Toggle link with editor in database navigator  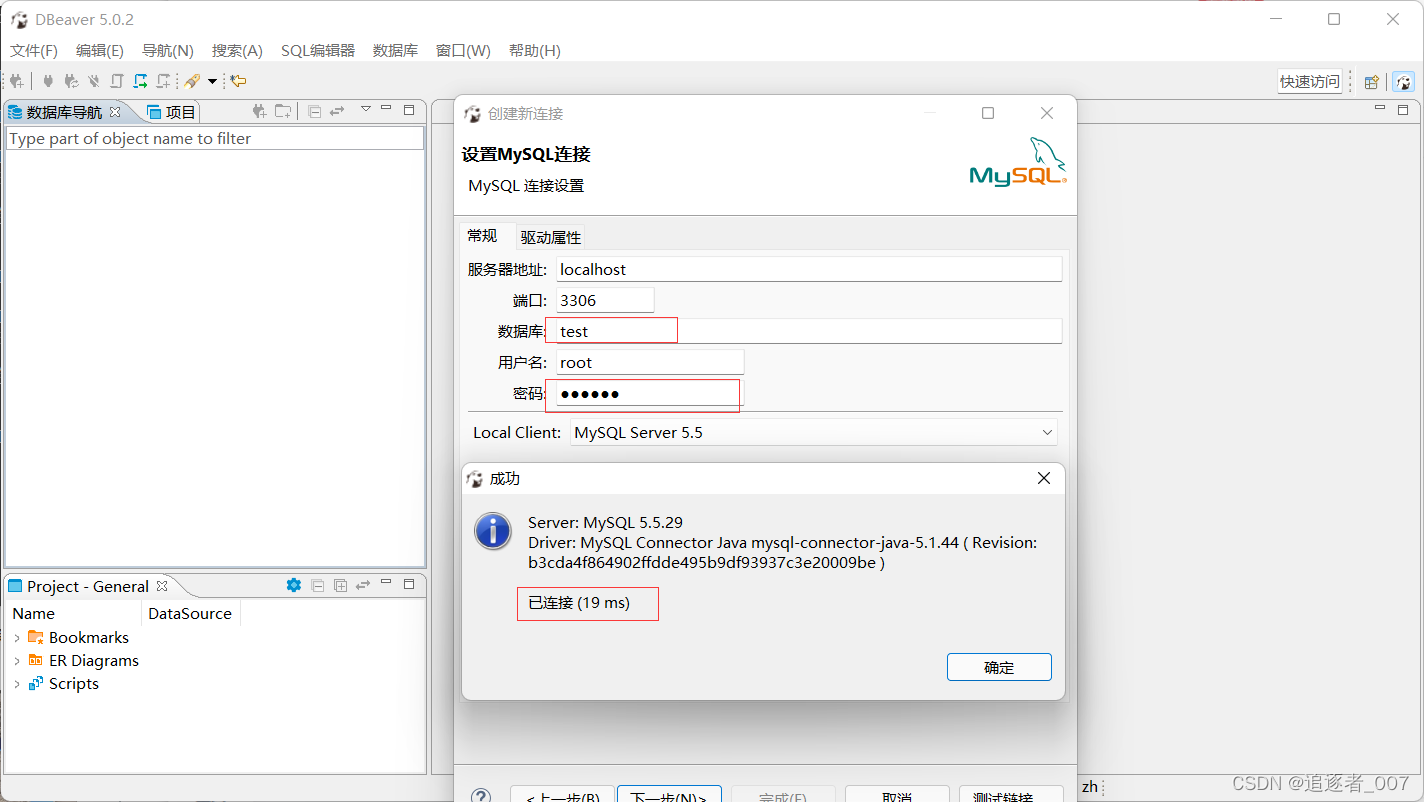coord(337,111)
